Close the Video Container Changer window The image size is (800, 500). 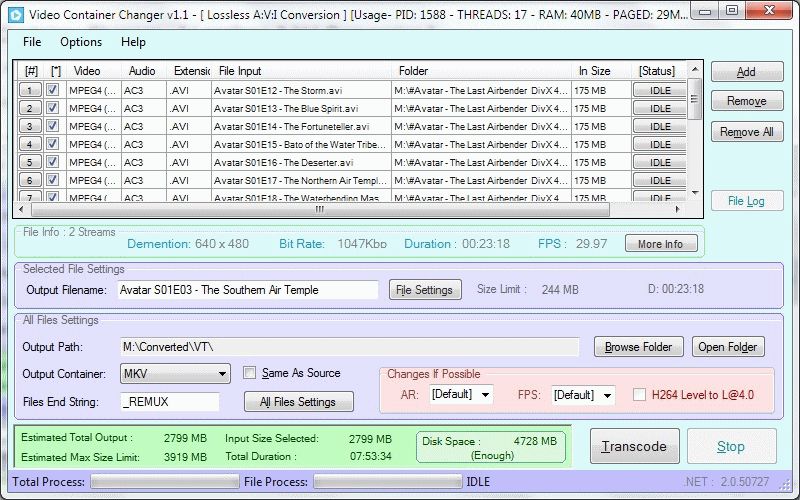[x=769, y=10]
